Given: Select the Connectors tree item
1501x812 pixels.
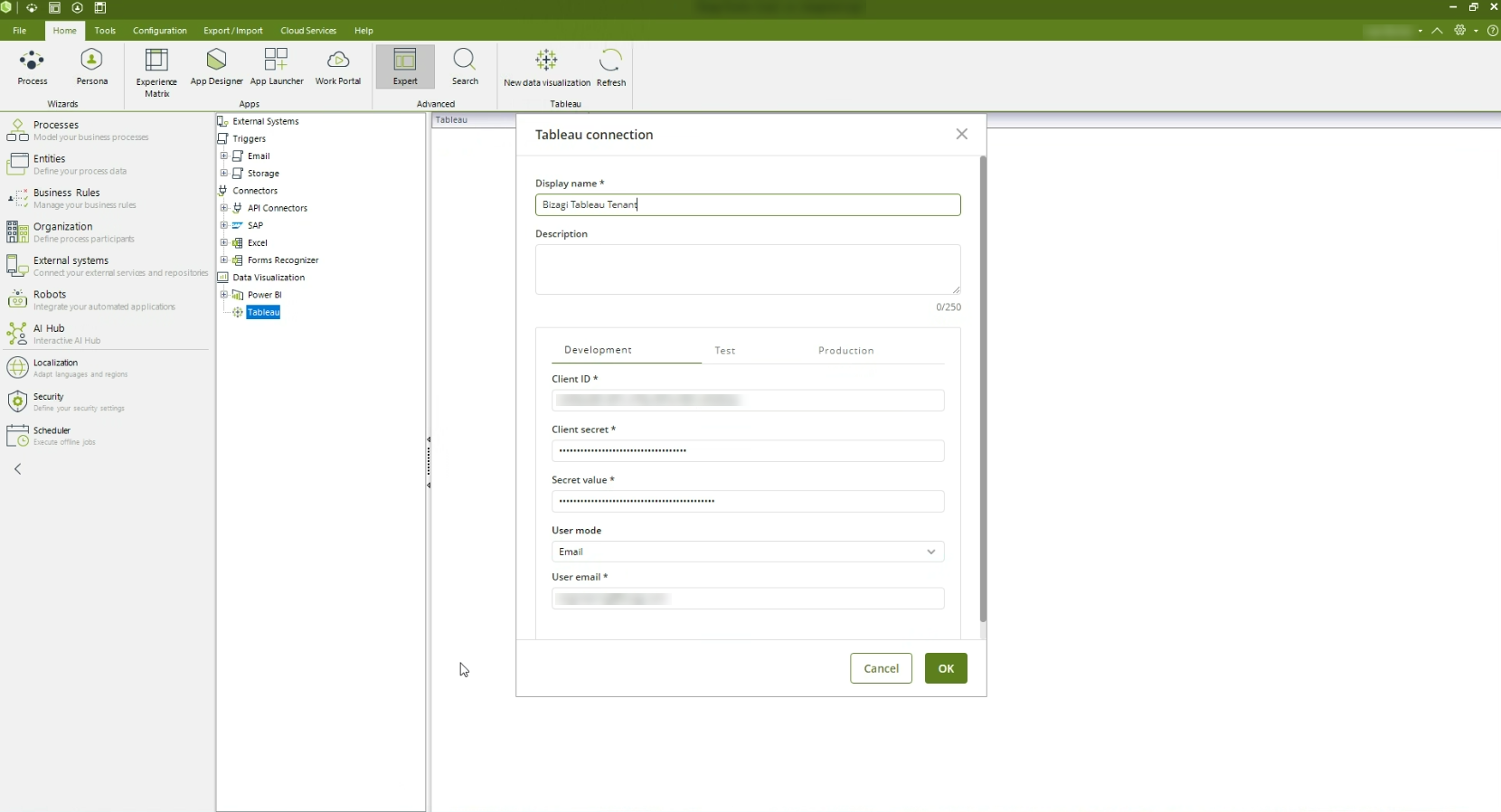Looking at the screenshot, I should pyautogui.click(x=255, y=191).
